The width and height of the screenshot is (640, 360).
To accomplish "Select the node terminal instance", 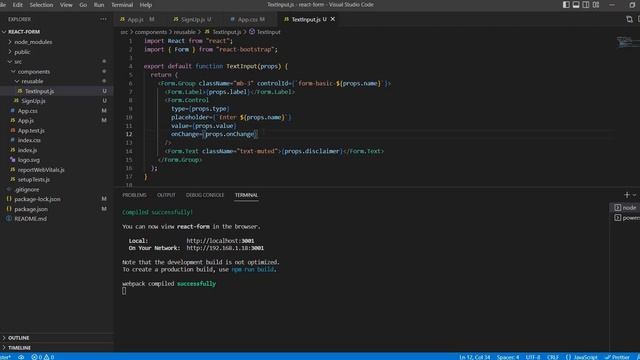I will pyautogui.click(x=625, y=208).
